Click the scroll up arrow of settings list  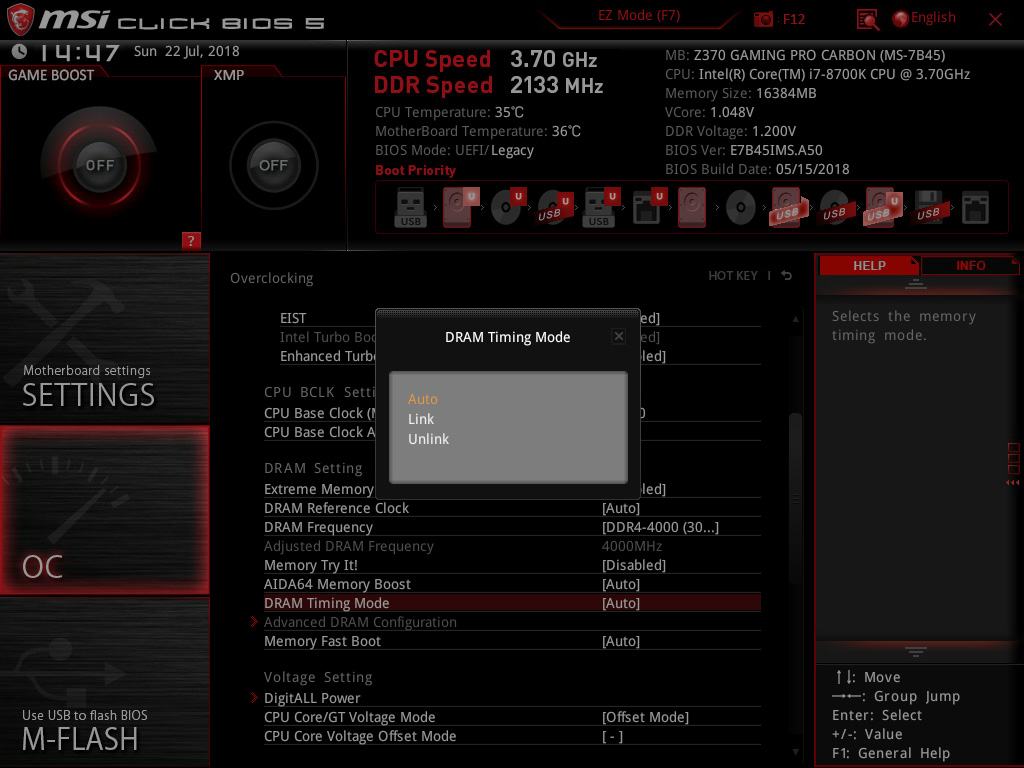(795, 319)
